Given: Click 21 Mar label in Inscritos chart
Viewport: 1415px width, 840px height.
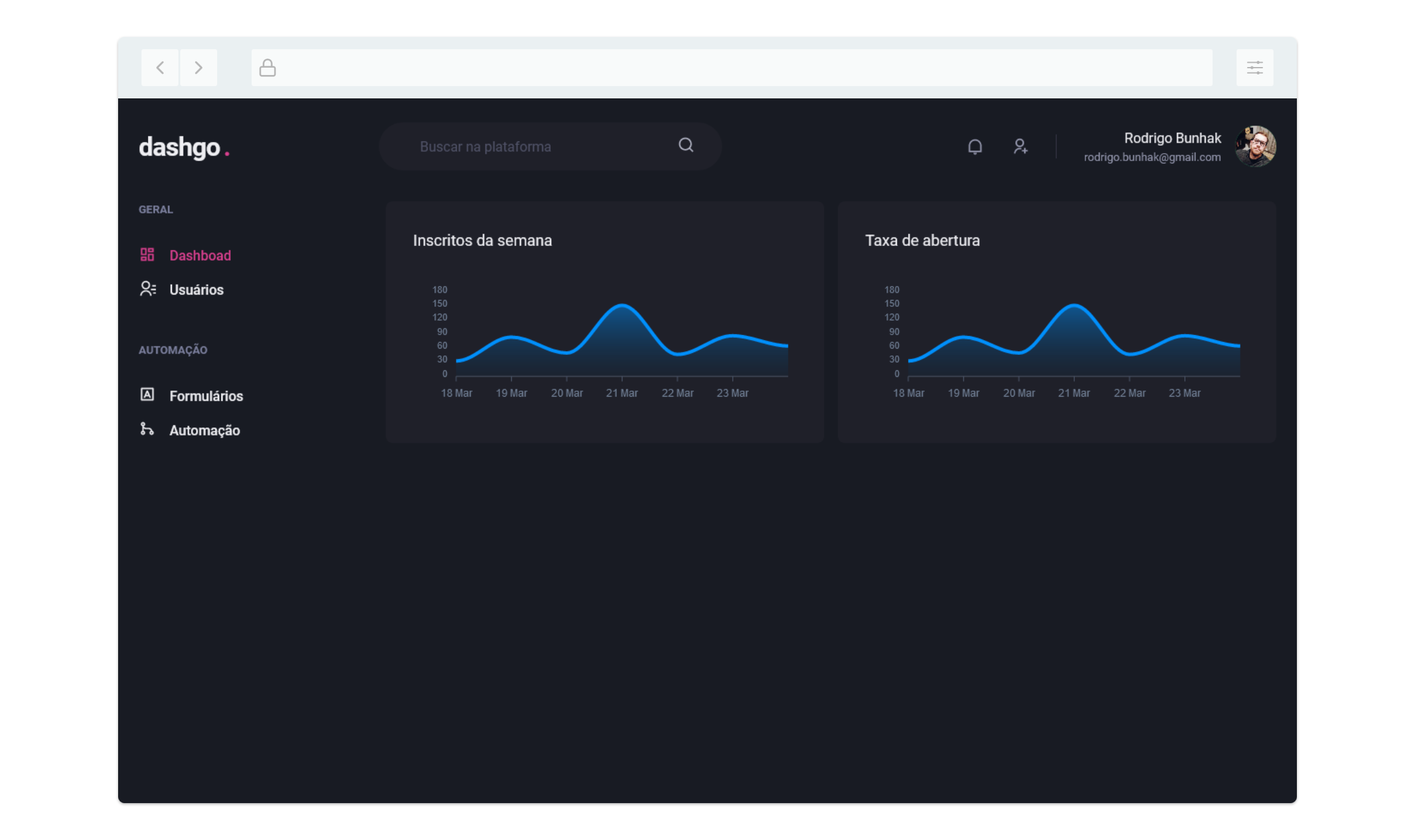Looking at the screenshot, I should (622, 393).
